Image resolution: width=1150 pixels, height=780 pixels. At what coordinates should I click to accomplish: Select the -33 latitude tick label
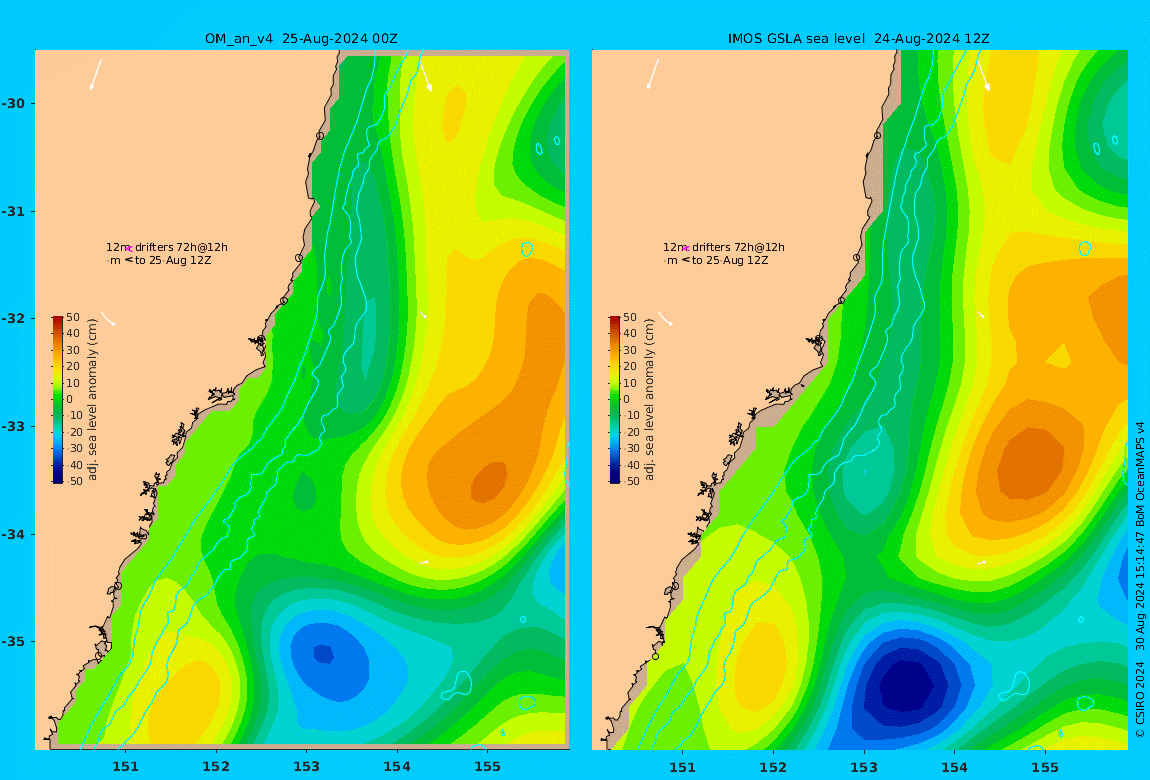point(13,426)
